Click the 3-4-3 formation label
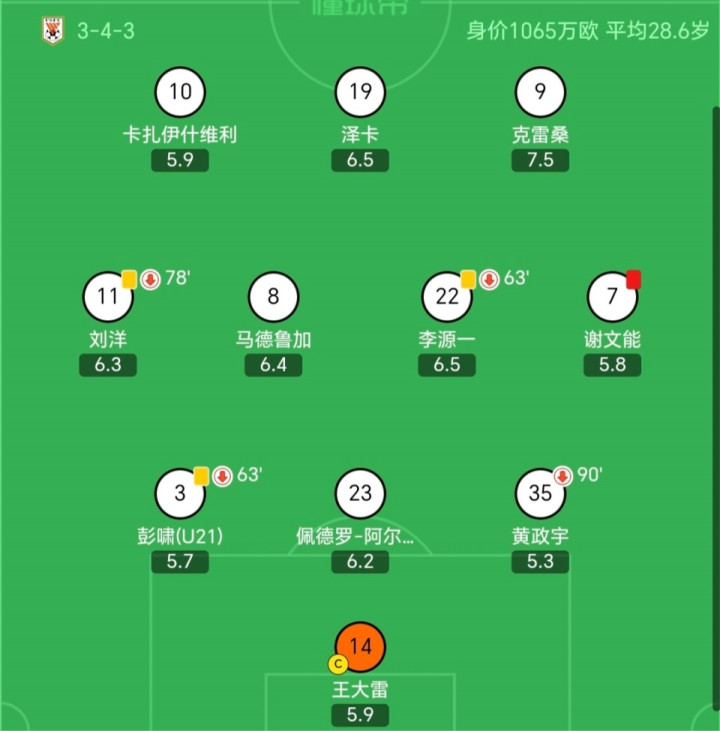The image size is (720, 731). (x=106, y=30)
